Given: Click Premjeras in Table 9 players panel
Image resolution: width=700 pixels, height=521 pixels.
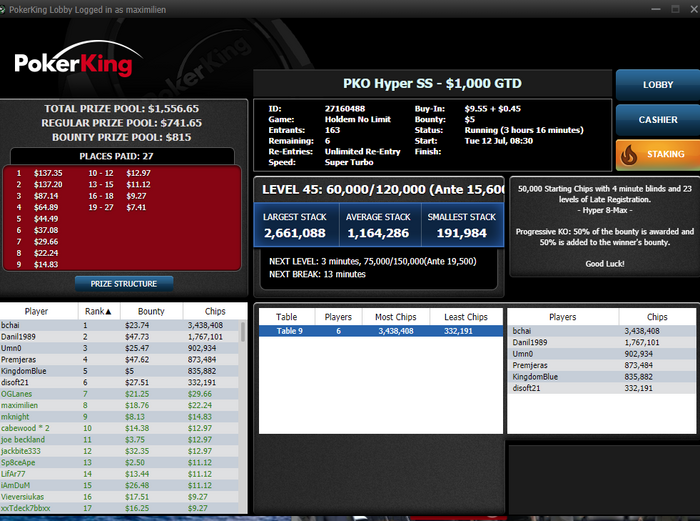Looking at the screenshot, I should [x=602, y=365].
